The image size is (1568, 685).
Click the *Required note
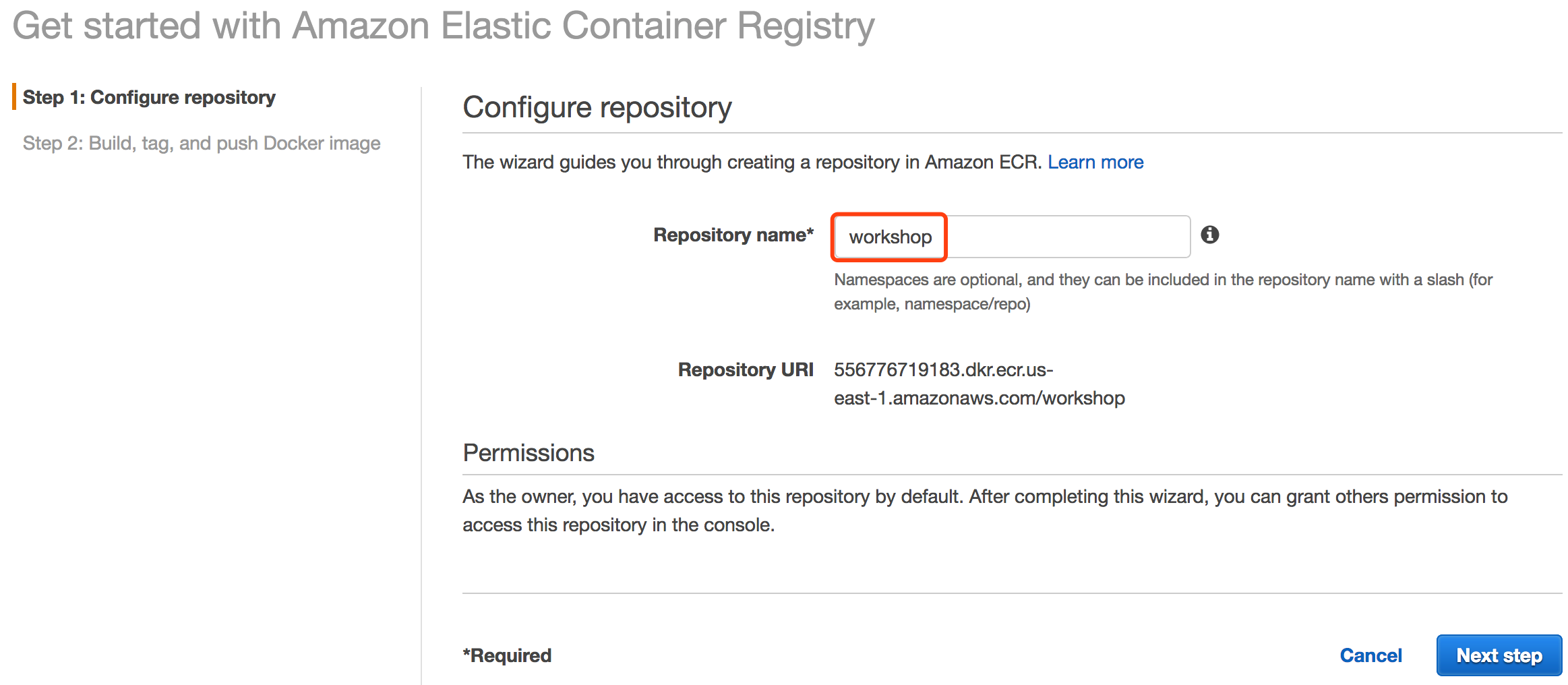(x=507, y=655)
